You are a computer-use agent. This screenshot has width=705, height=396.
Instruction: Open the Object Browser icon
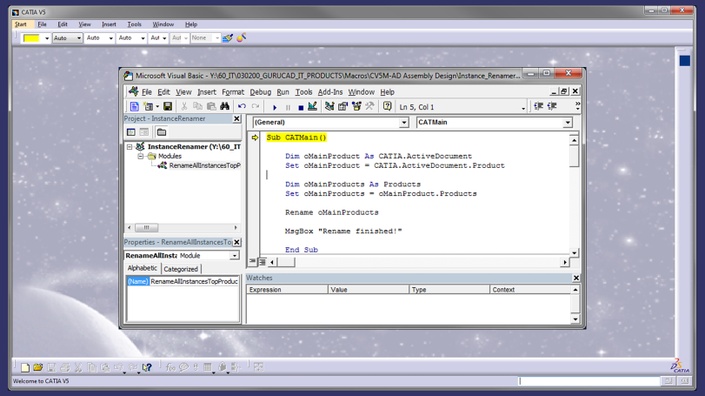[x=357, y=107]
